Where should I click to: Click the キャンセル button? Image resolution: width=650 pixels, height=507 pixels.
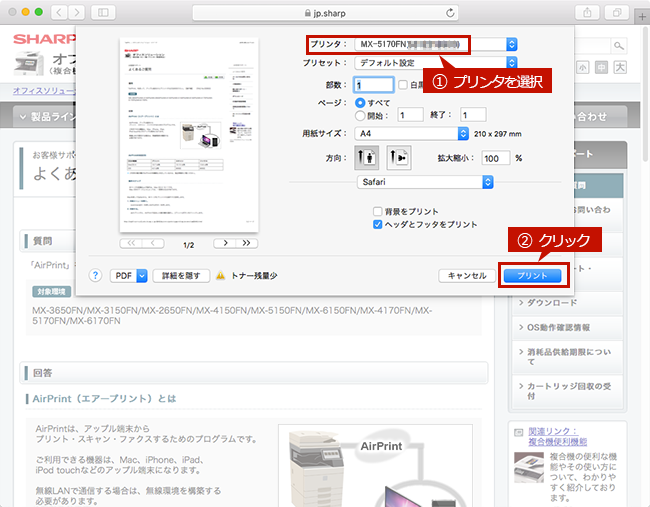point(467,276)
